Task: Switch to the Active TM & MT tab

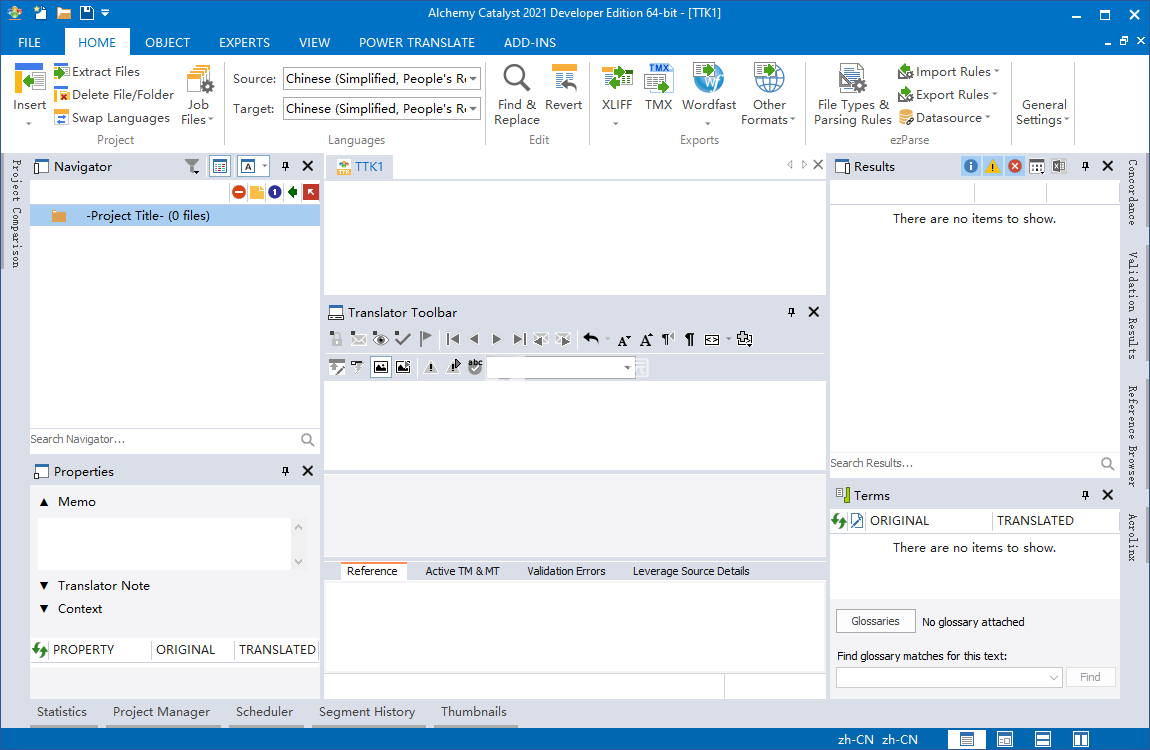Action: tap(462, 571)
